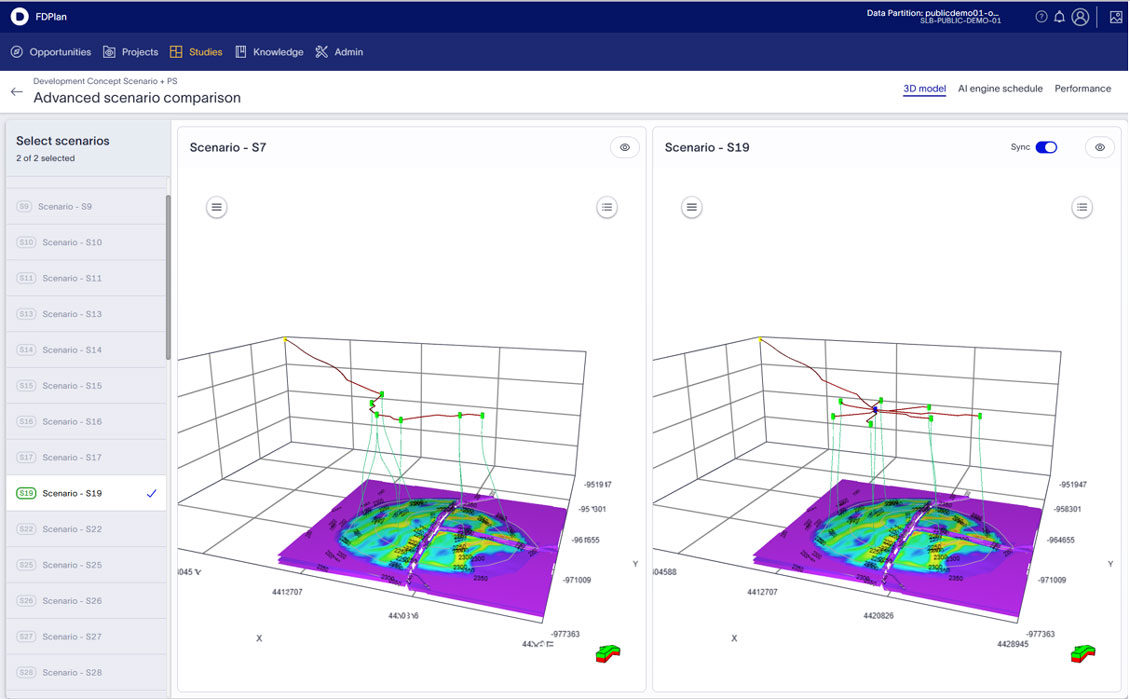Viewport: 1130px width, 699px height.
Task: Toggle the Sync switch off
Action: [1046, 147]
